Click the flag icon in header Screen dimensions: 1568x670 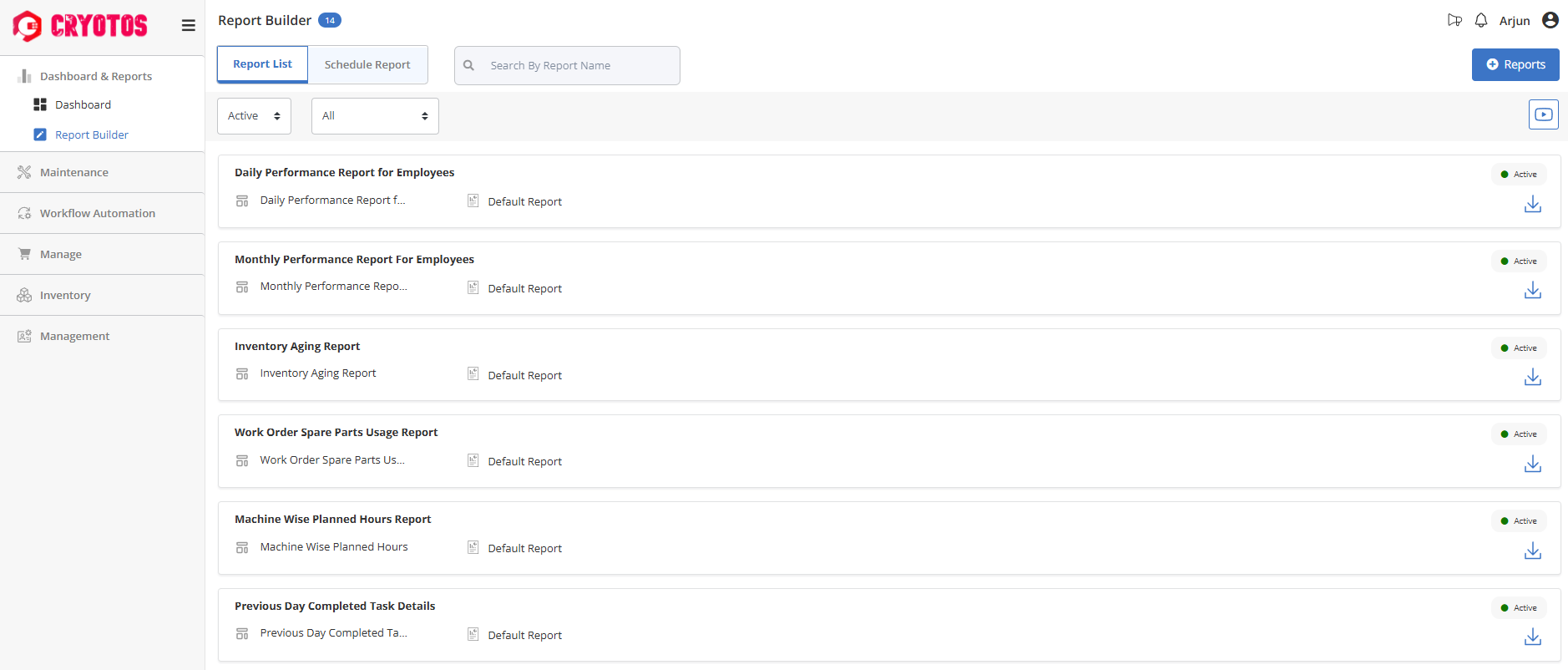coord(1454,20)
